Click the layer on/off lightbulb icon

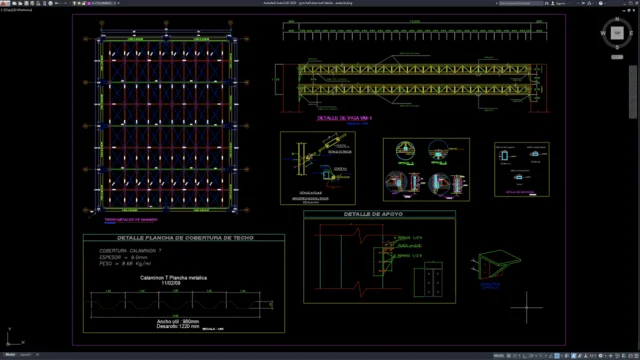coord(74,3)
